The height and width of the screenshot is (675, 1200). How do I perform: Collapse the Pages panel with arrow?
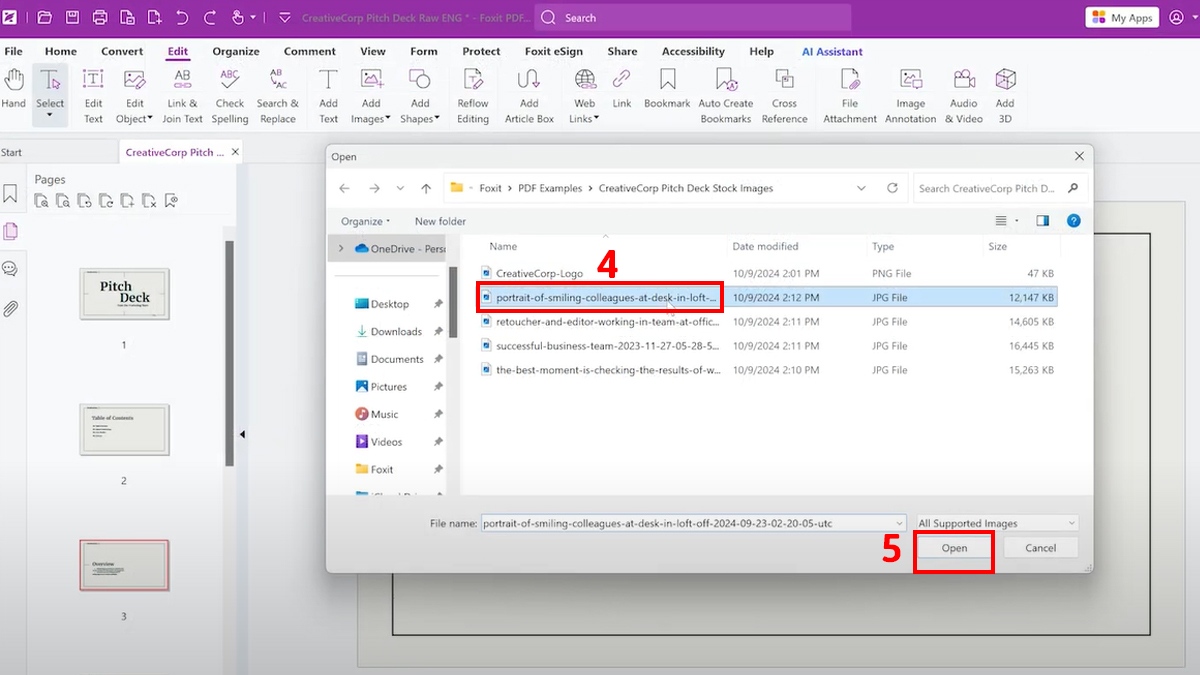[242, 435]
